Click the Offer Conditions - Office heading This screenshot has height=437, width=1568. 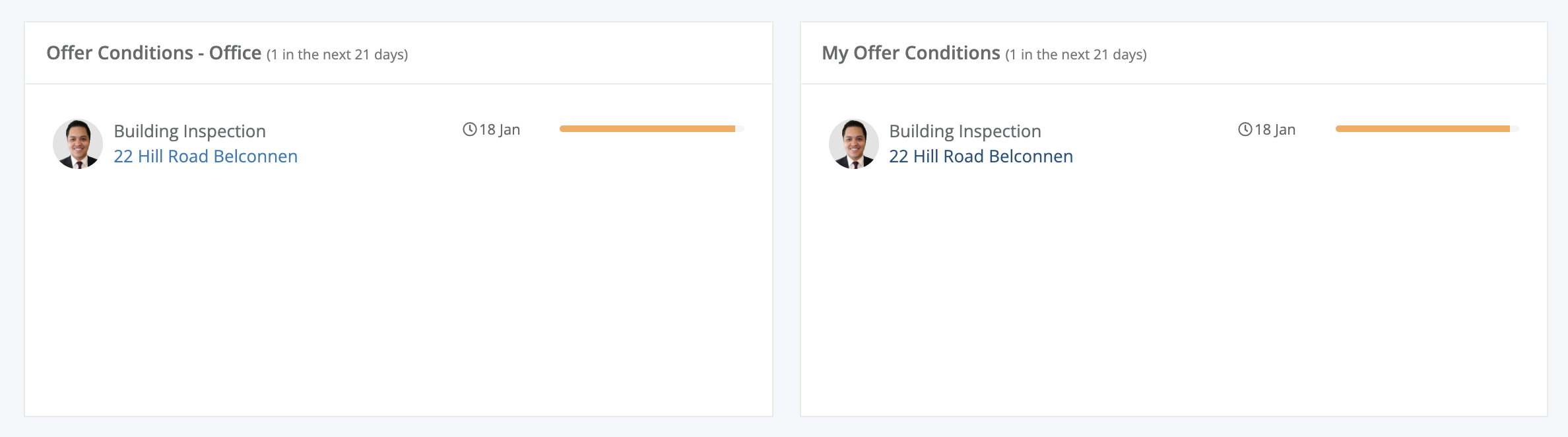(154, 53)
